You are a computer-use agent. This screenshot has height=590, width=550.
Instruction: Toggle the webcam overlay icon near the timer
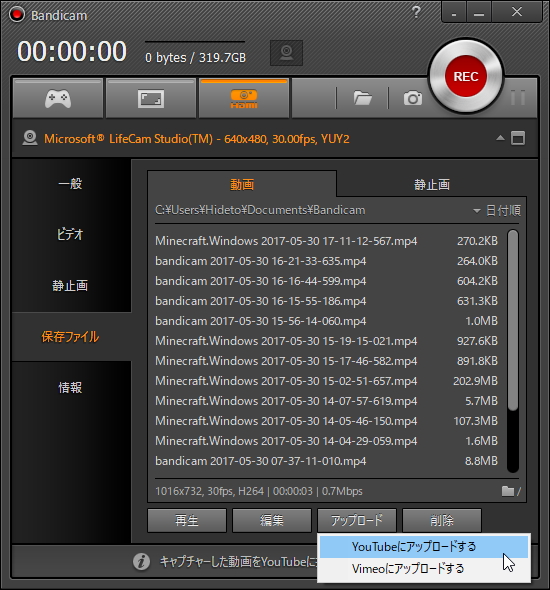pos(286,53)
